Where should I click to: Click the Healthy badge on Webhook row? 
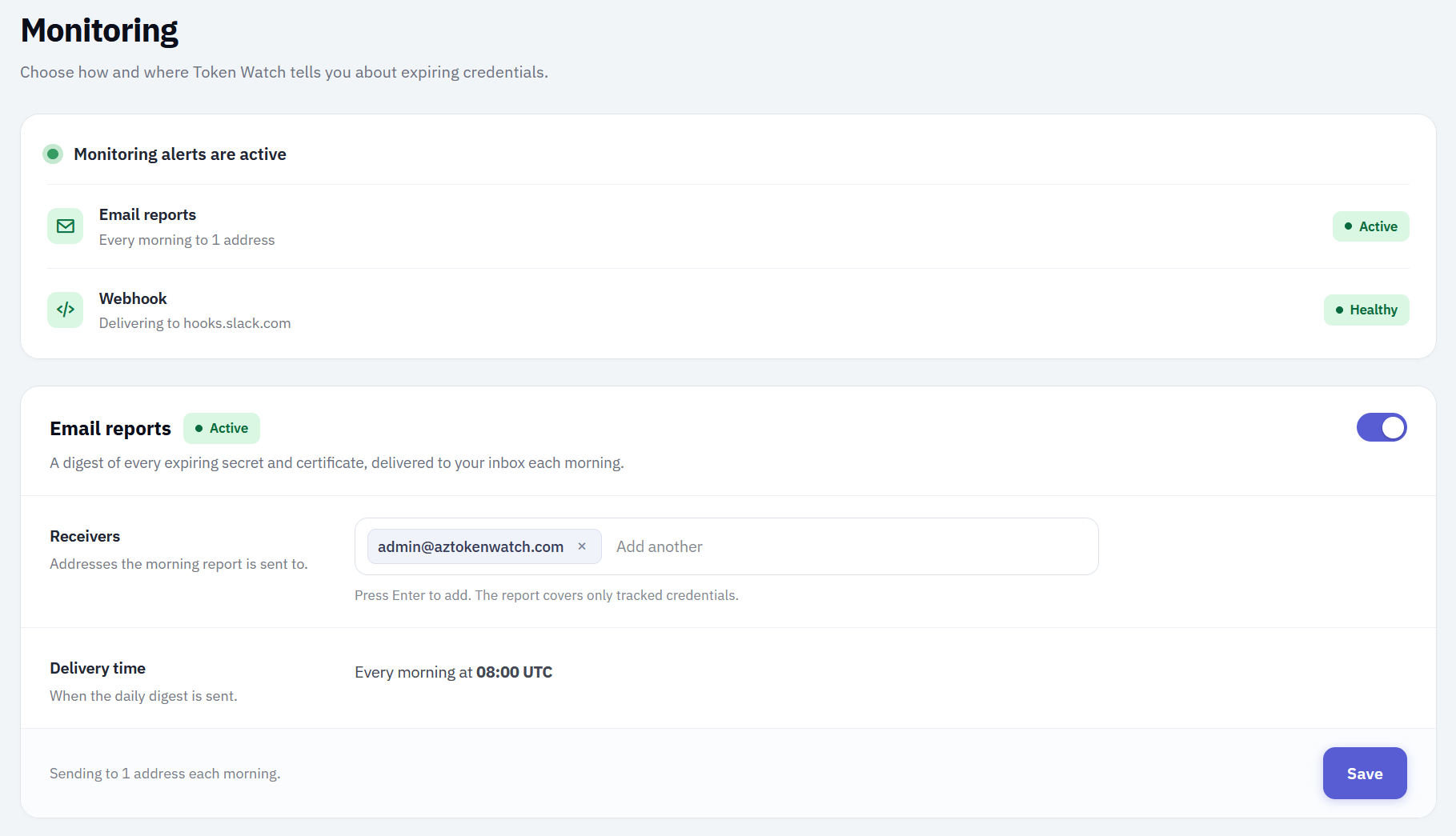1366,310
